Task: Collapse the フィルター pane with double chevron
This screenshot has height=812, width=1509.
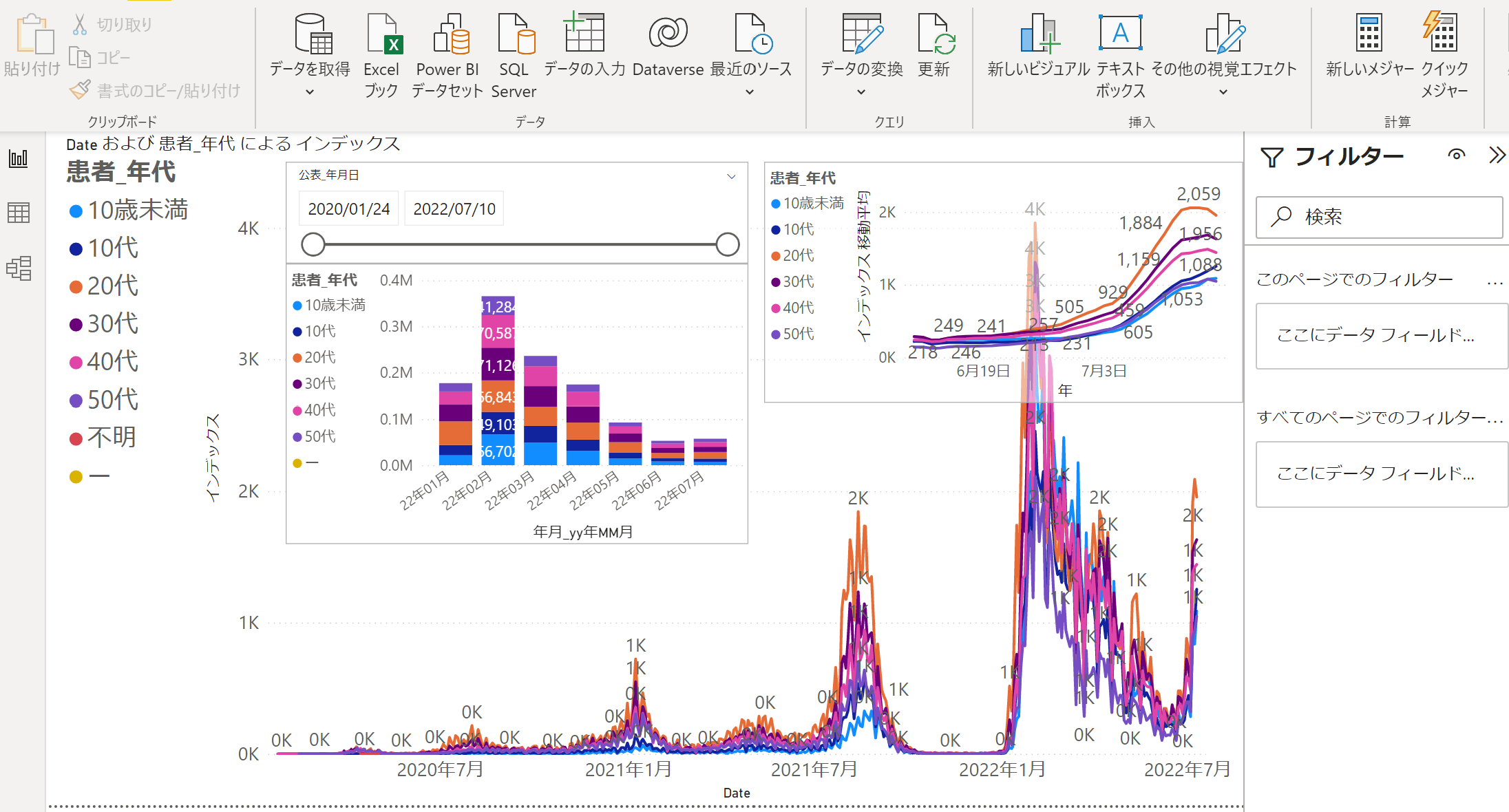Action: (1497, 156)
